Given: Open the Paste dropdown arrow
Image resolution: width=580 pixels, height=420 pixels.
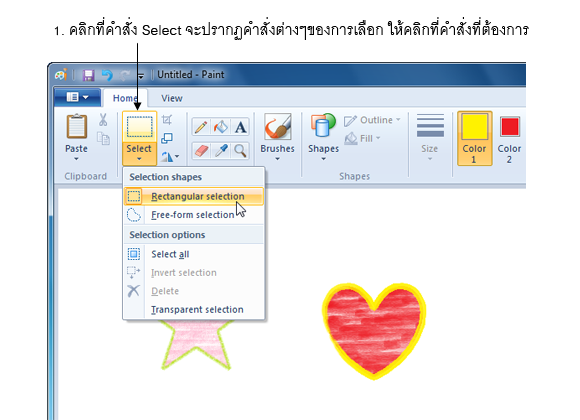Looking at the screenshot, I should tap(76, 159).
